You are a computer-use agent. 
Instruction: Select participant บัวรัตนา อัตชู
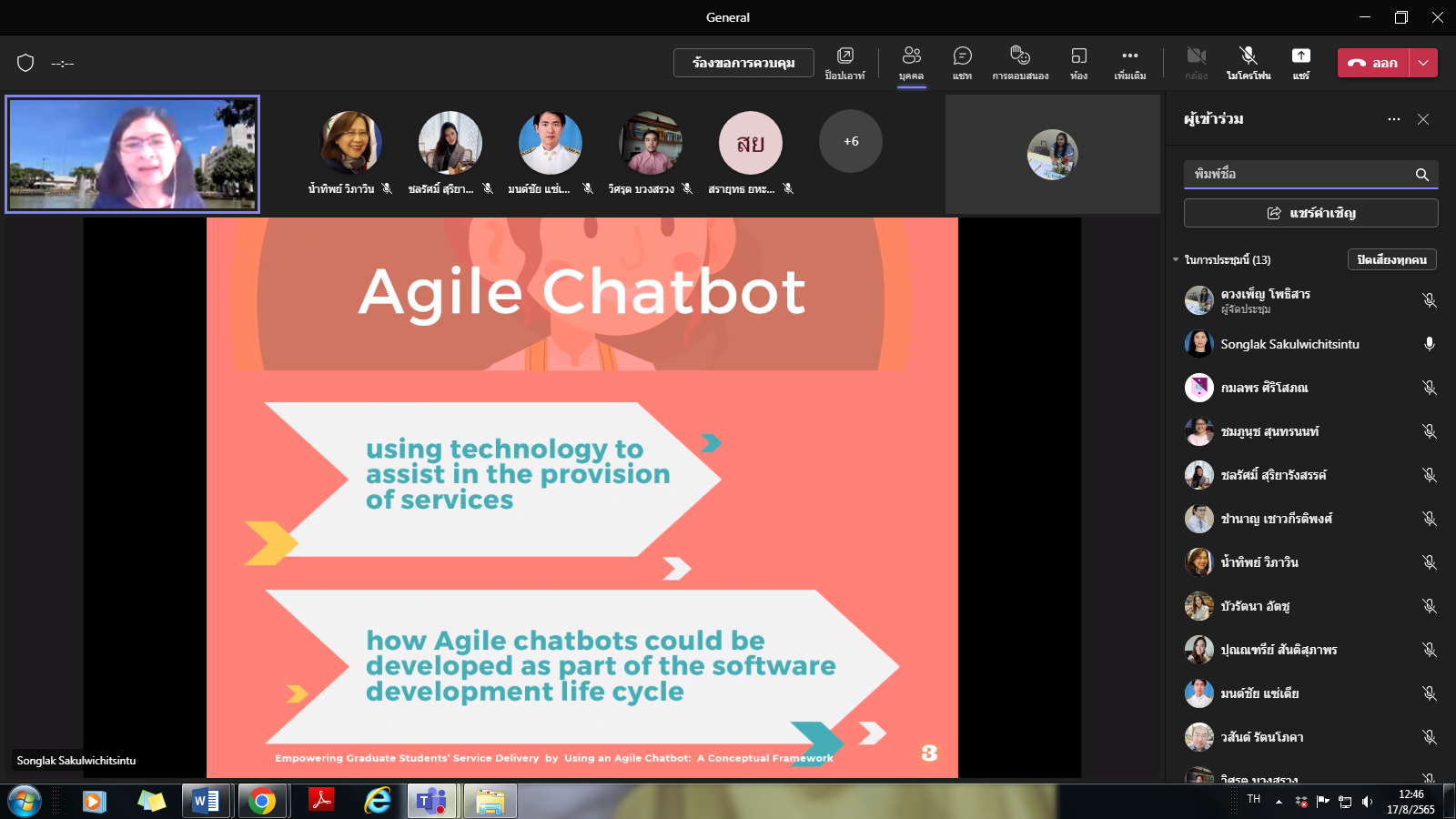pyautogui.click(x=1310, y=606)
